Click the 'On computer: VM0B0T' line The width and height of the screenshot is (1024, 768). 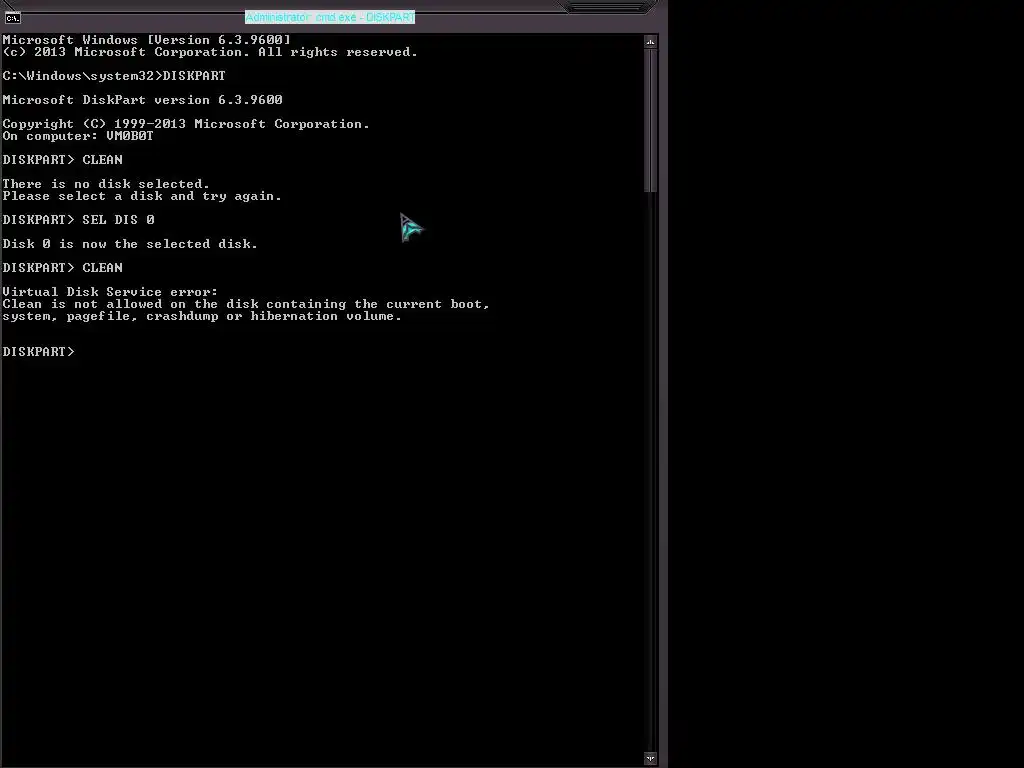[x=78, y=136]
